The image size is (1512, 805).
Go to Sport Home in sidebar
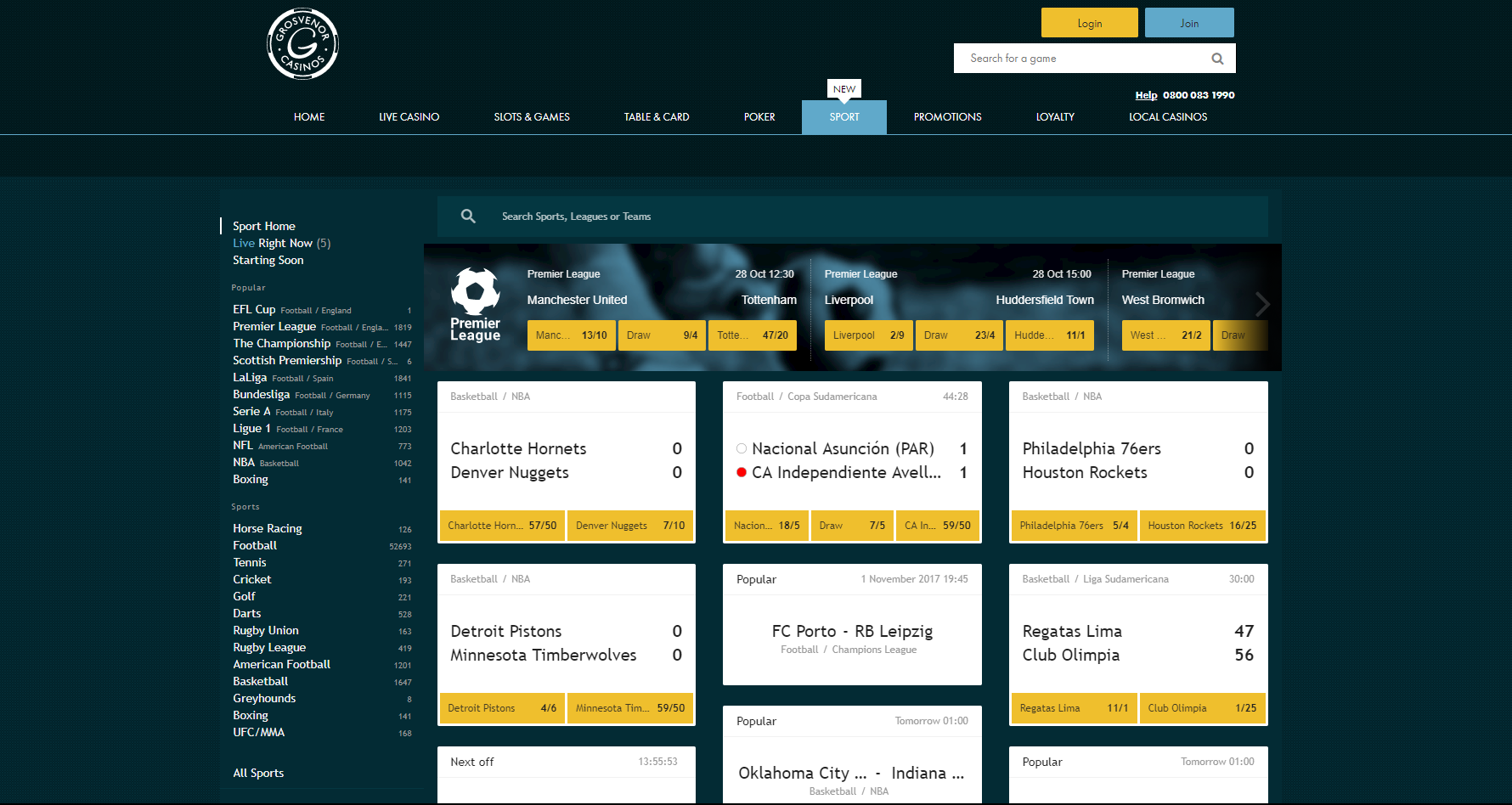click(x=264, y=226)
